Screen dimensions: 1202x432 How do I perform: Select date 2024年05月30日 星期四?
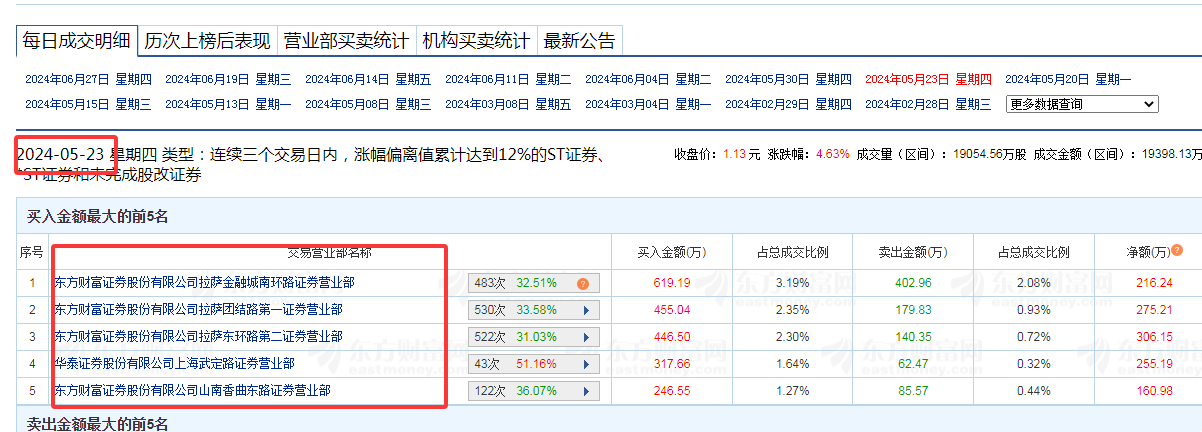coord(788,79)
